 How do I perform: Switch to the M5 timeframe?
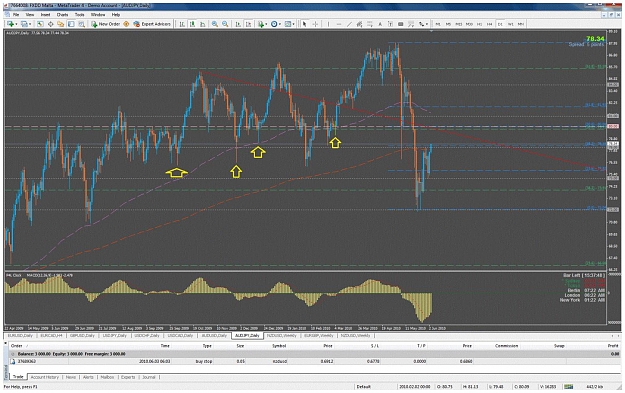pyautogui.click(x=448, y=24)
